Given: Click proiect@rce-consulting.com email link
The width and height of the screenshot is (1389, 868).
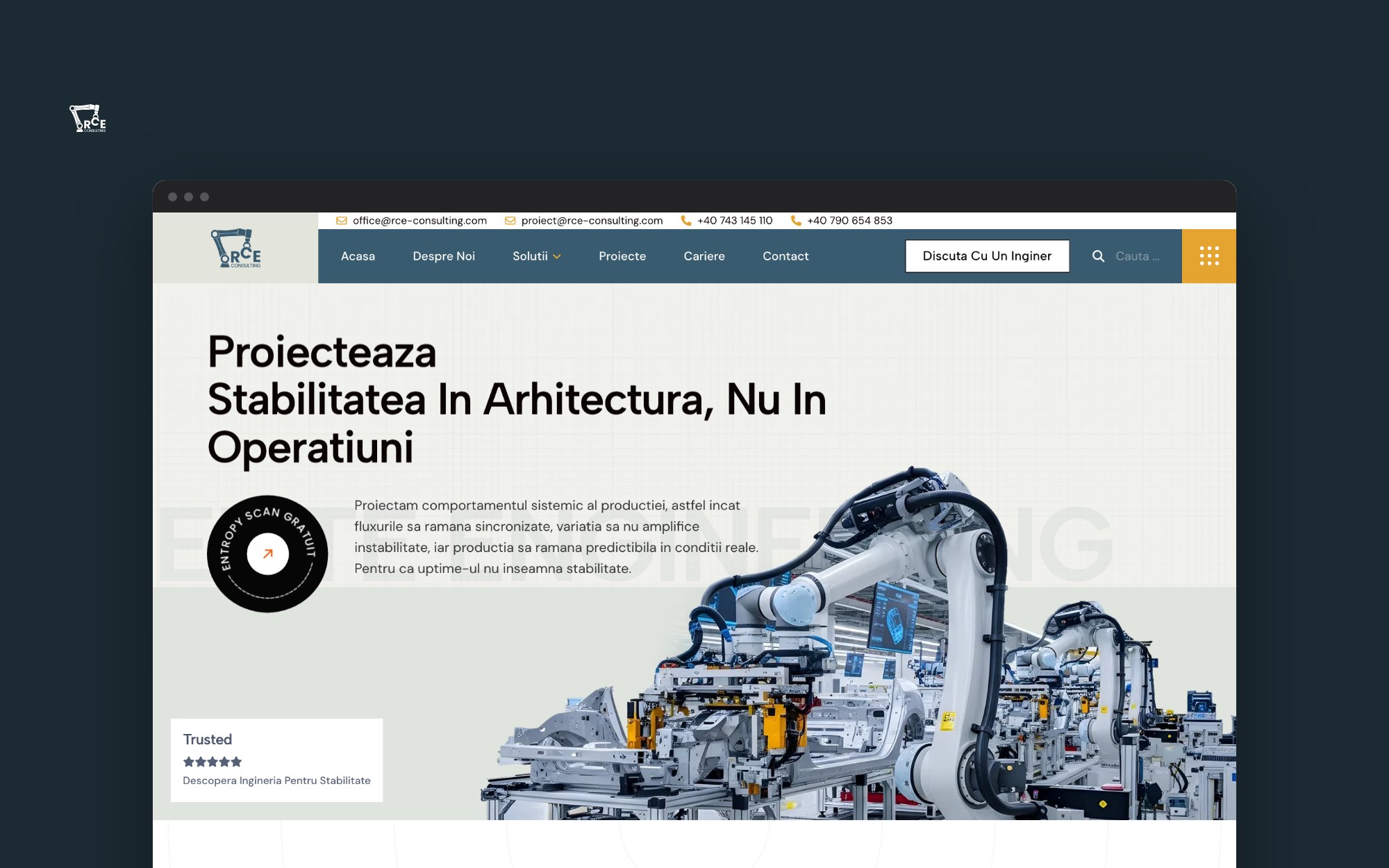Looking at the screenshot, I should point(592,221).
